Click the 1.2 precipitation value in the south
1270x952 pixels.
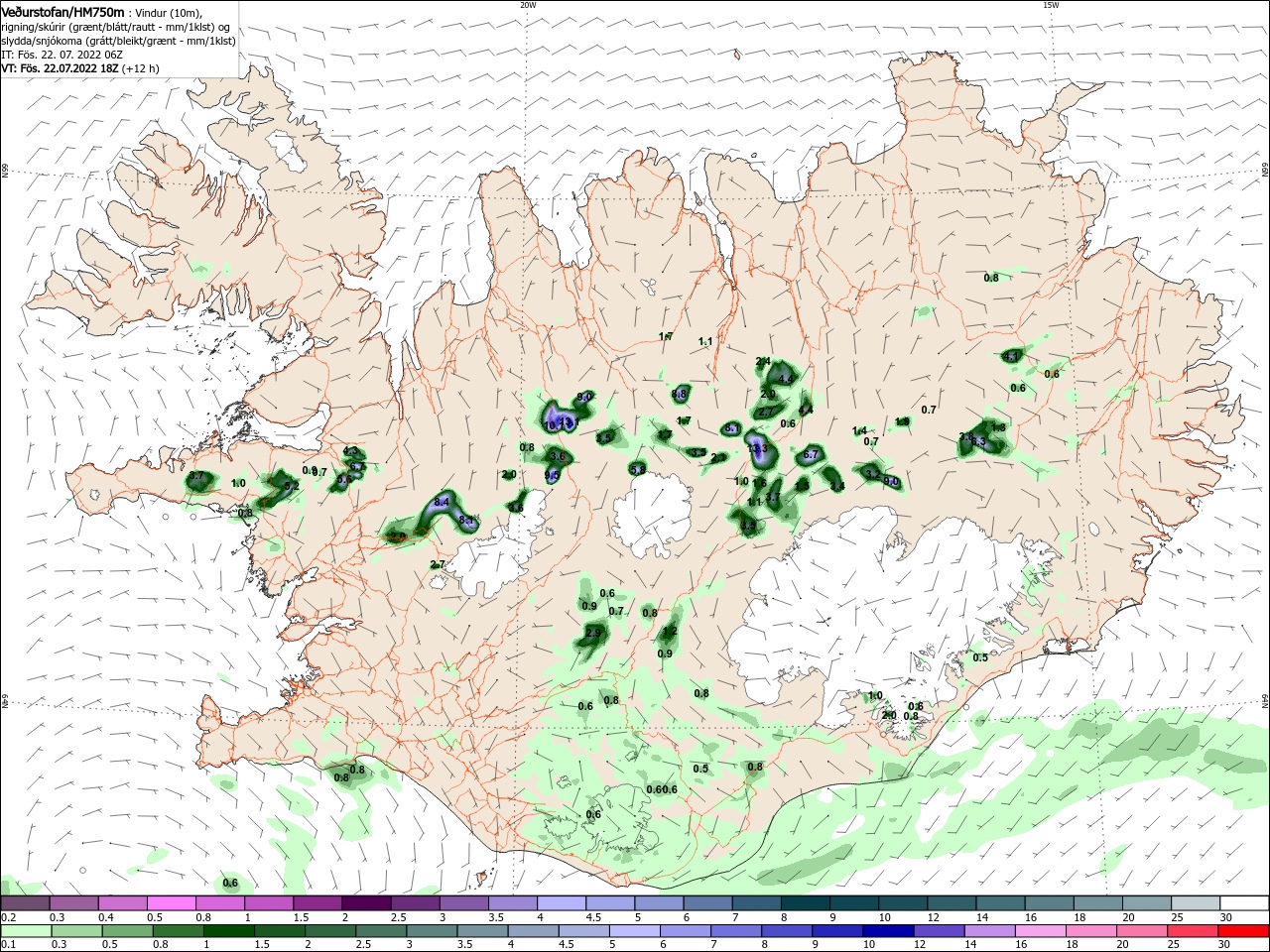670,631
